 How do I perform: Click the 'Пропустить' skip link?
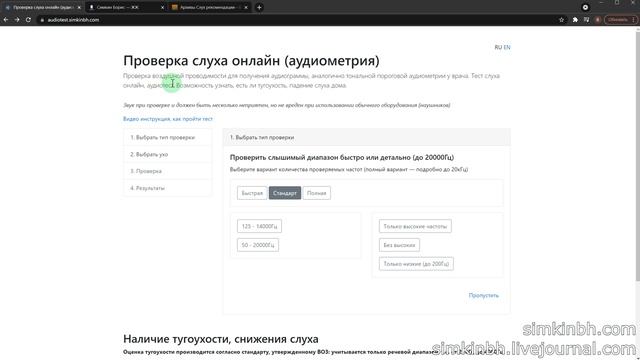[x=484, y=295]
